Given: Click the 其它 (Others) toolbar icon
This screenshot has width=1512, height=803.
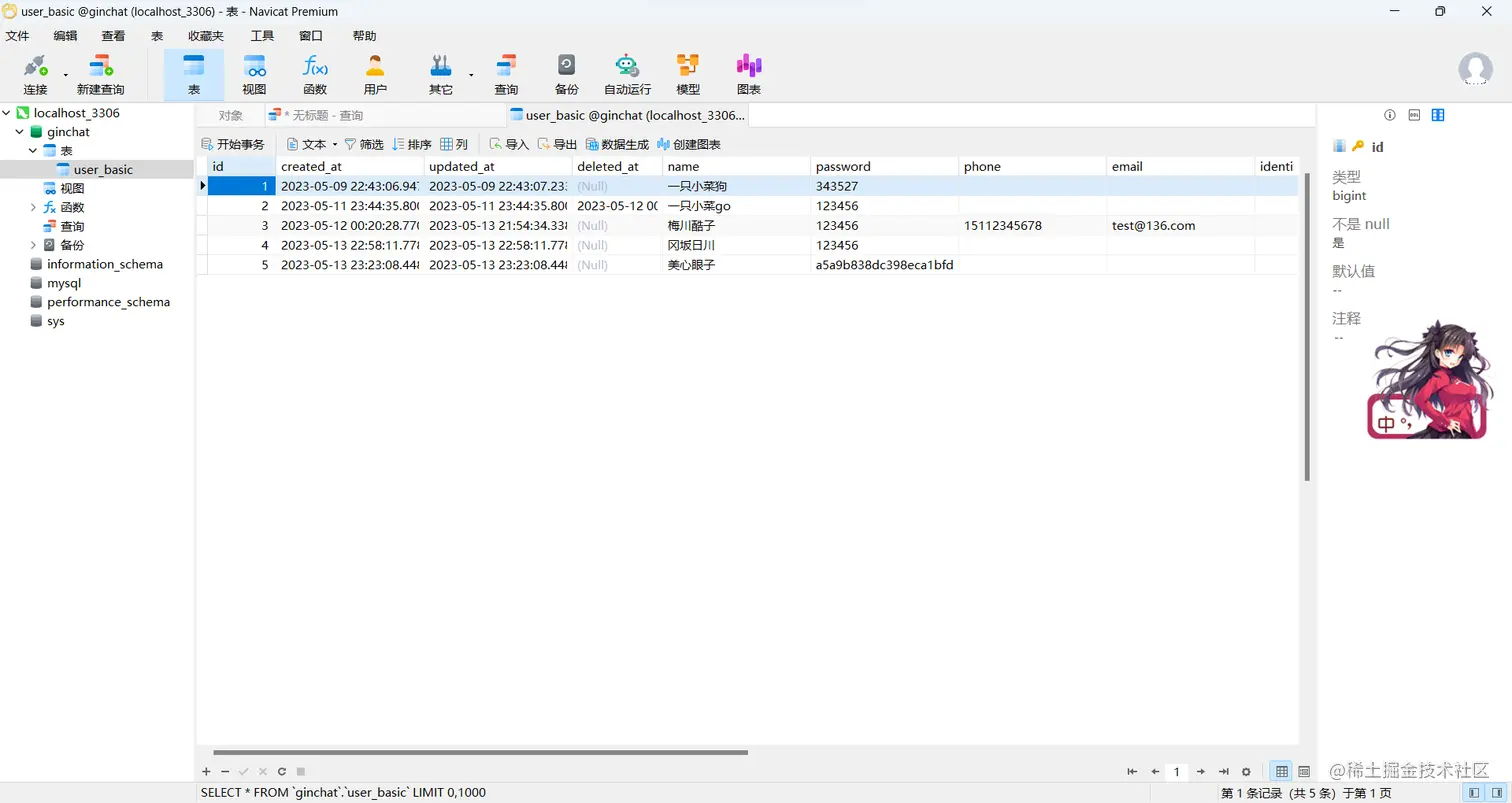Looking at the screenshot, I should (x=440, y=75).
